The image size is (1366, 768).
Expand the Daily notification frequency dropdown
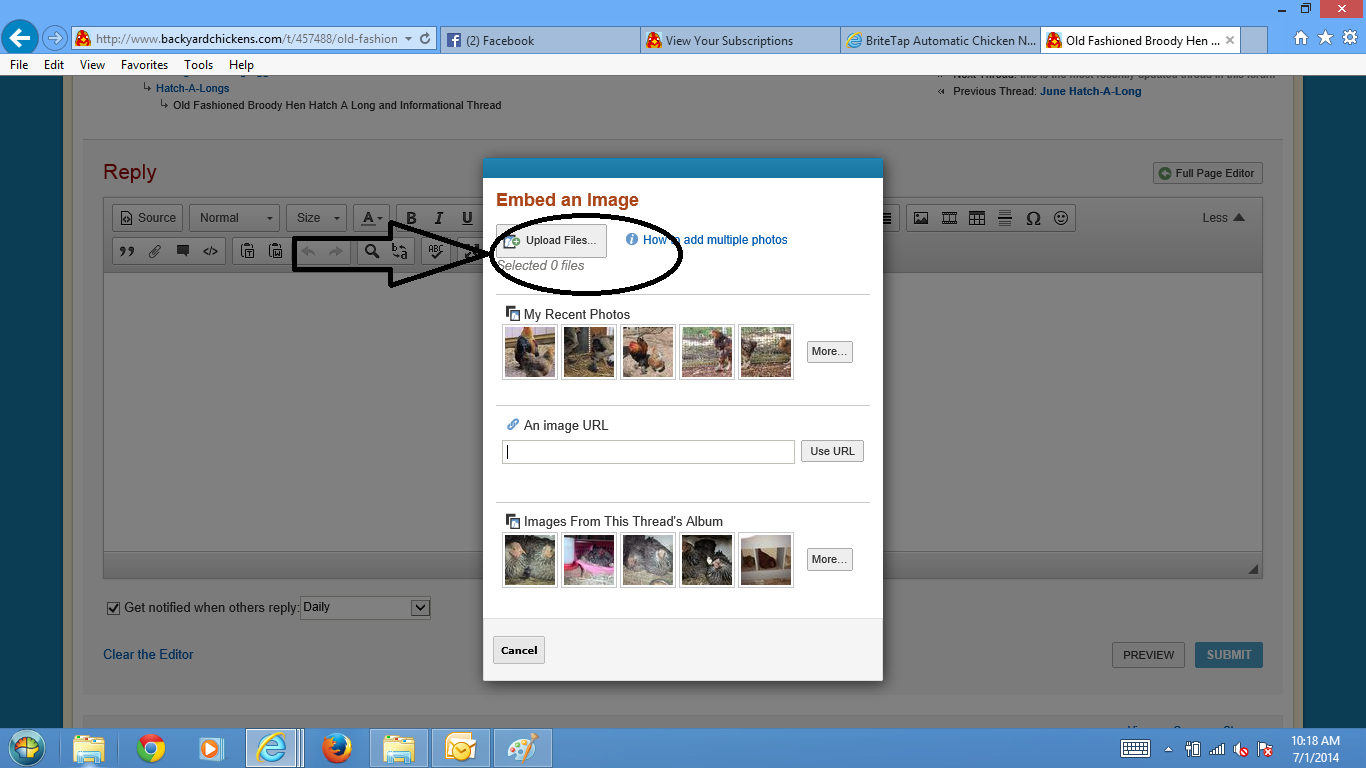coord(420,607)
